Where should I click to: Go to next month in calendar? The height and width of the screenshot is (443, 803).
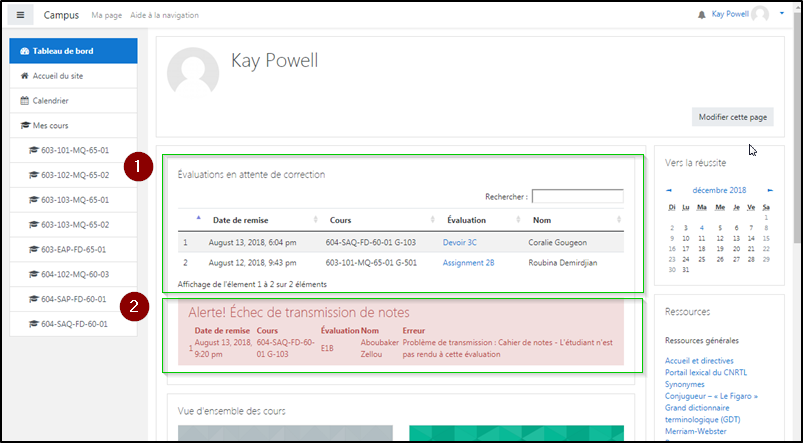click(769, 189)
